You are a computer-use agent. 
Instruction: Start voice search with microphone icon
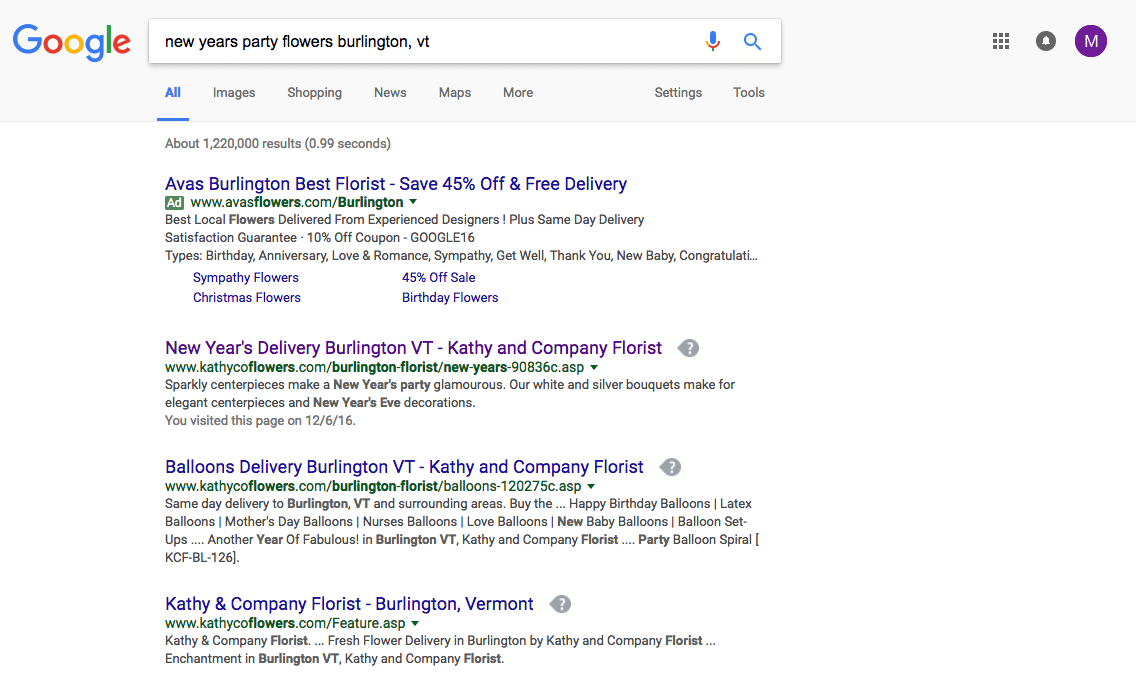pos(712,41)
